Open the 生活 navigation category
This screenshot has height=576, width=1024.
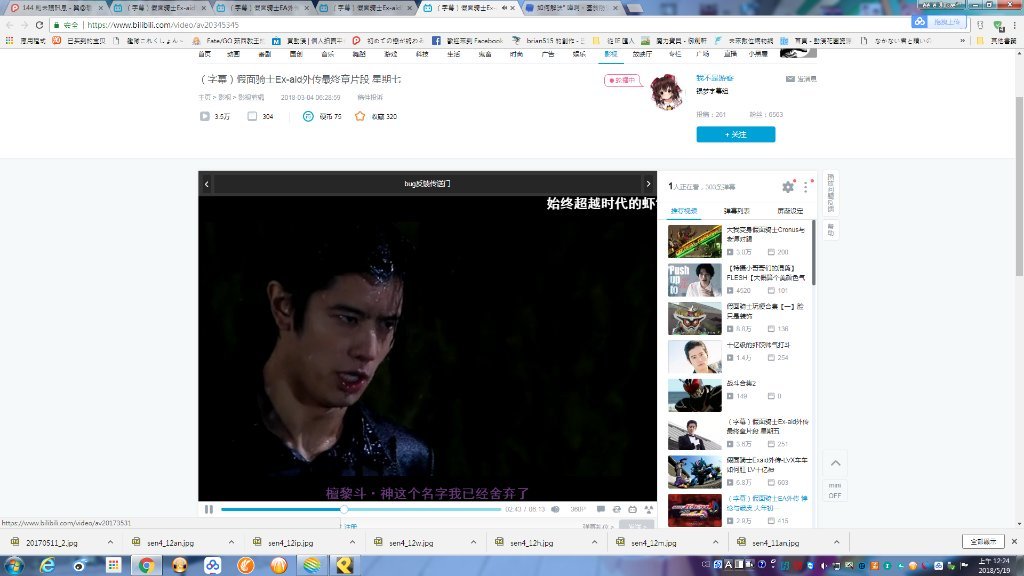(453, 54)
